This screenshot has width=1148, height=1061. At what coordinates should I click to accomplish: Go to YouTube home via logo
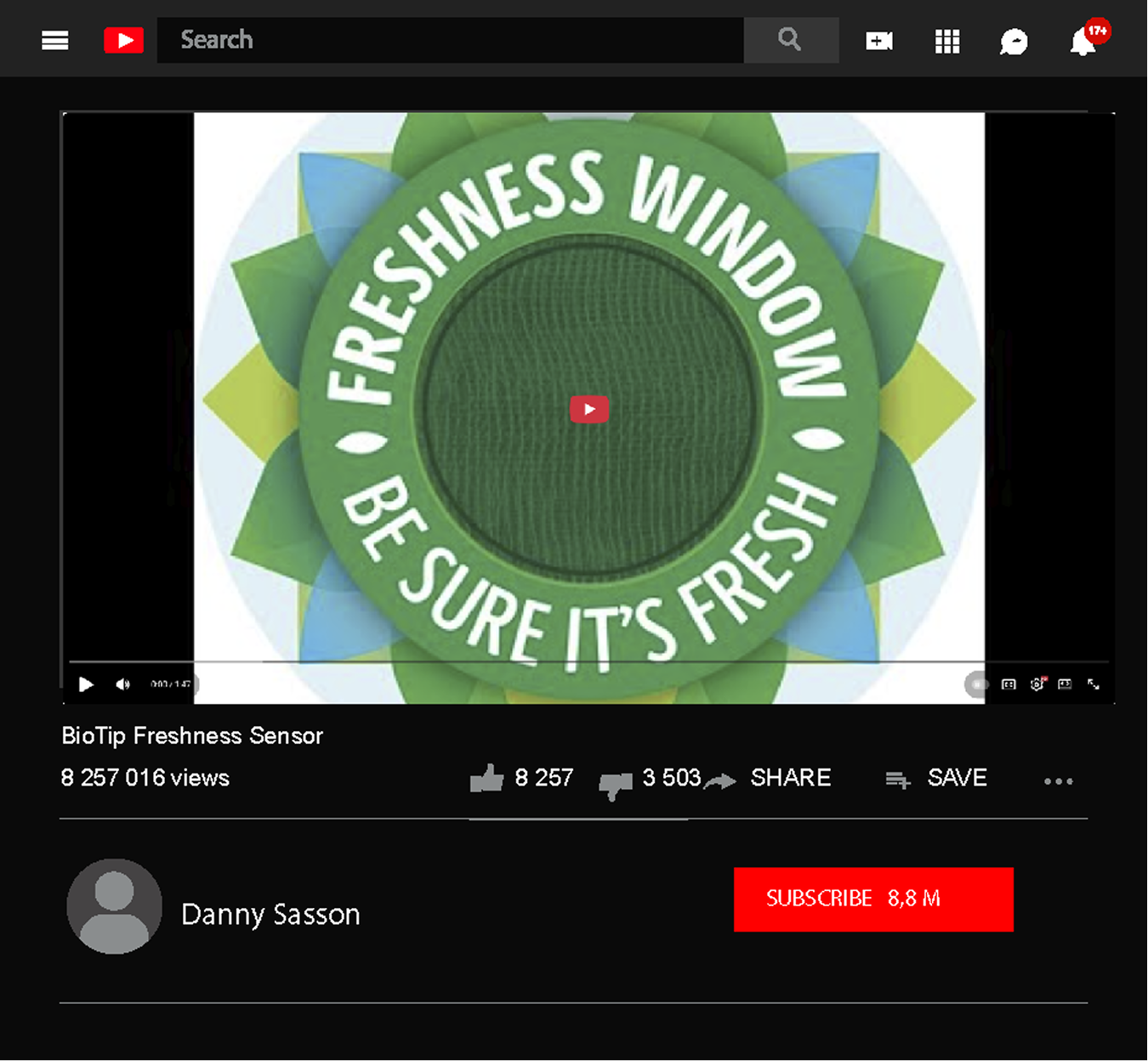click(124, 40)
